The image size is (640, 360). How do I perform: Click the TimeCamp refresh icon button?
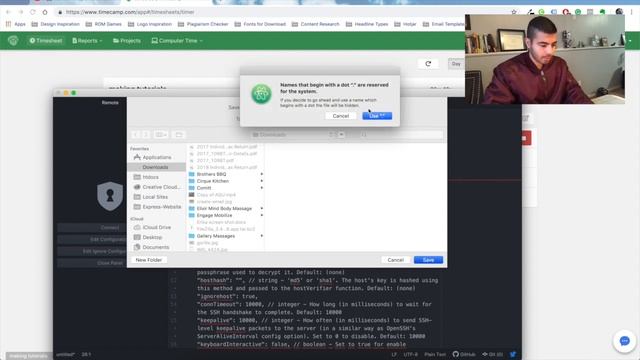tap(428, 64)
